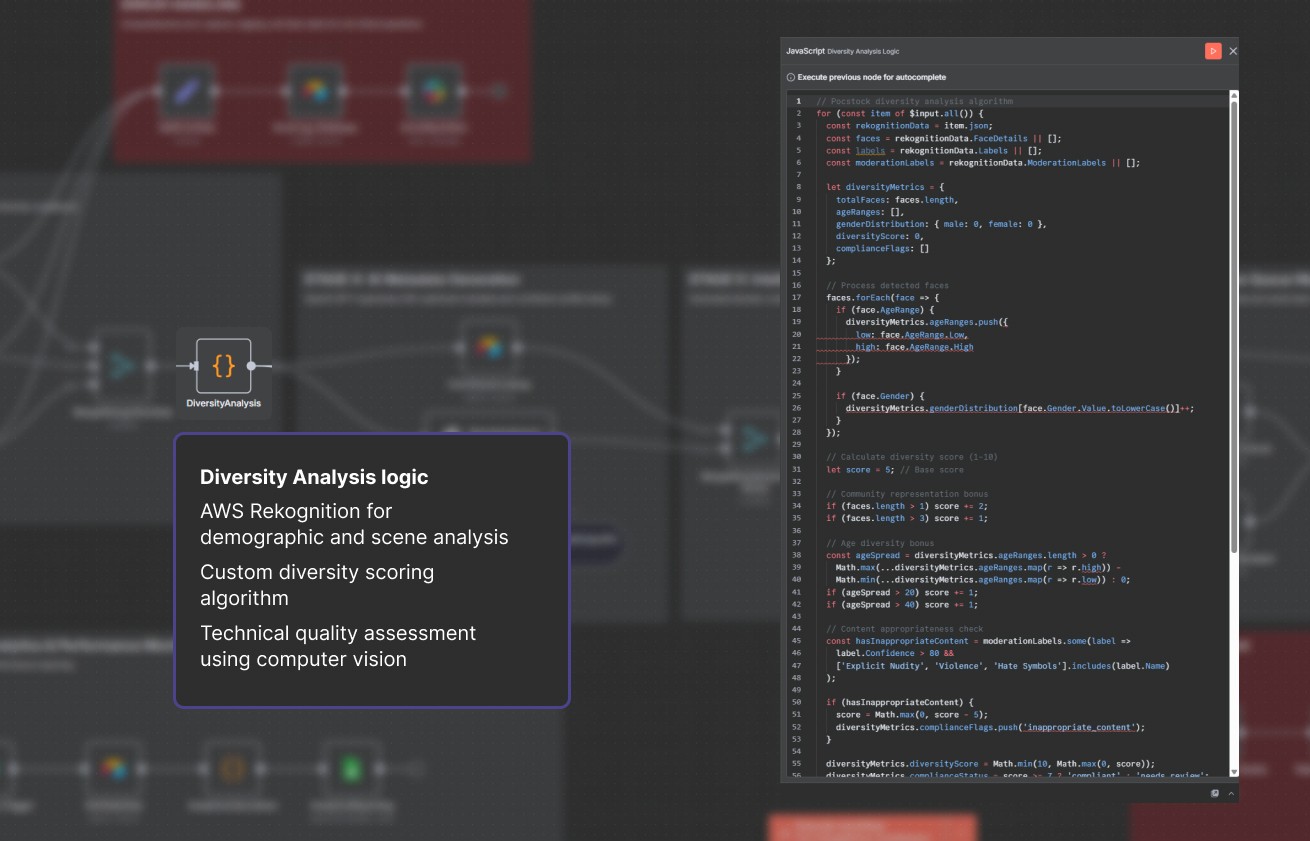Click the 'Execute previous node for autocomplete' message
1310x841 pixels.
pyautogui.click(x=872, y=77)
